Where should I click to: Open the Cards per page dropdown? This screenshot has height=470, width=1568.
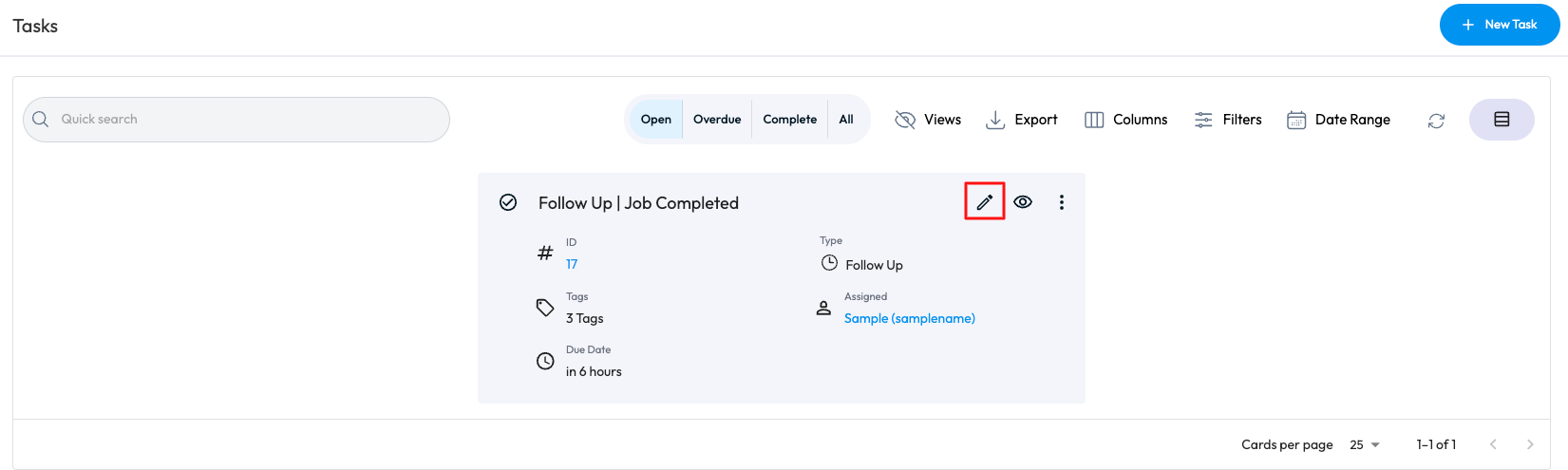point(1365,444)
